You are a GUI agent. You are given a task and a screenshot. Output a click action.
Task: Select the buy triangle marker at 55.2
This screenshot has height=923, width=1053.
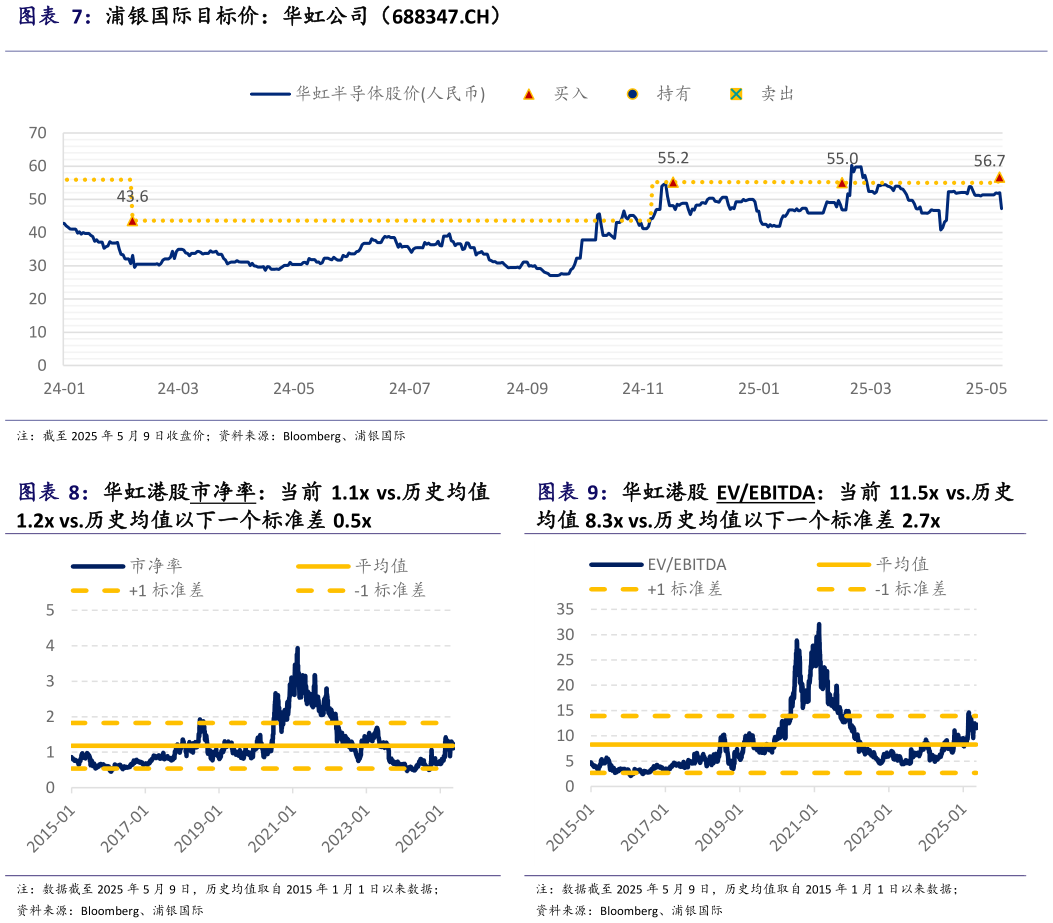(673, 182)
